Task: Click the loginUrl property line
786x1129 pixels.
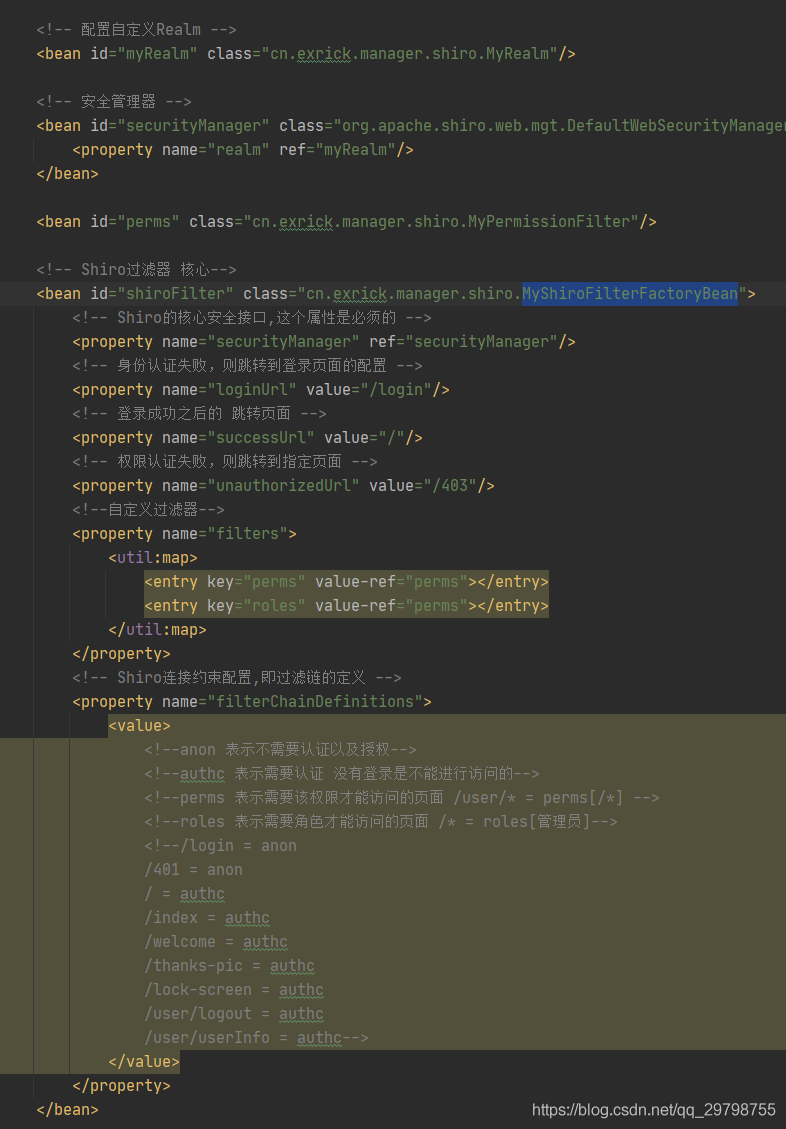Action: click(x=261, y=390)
